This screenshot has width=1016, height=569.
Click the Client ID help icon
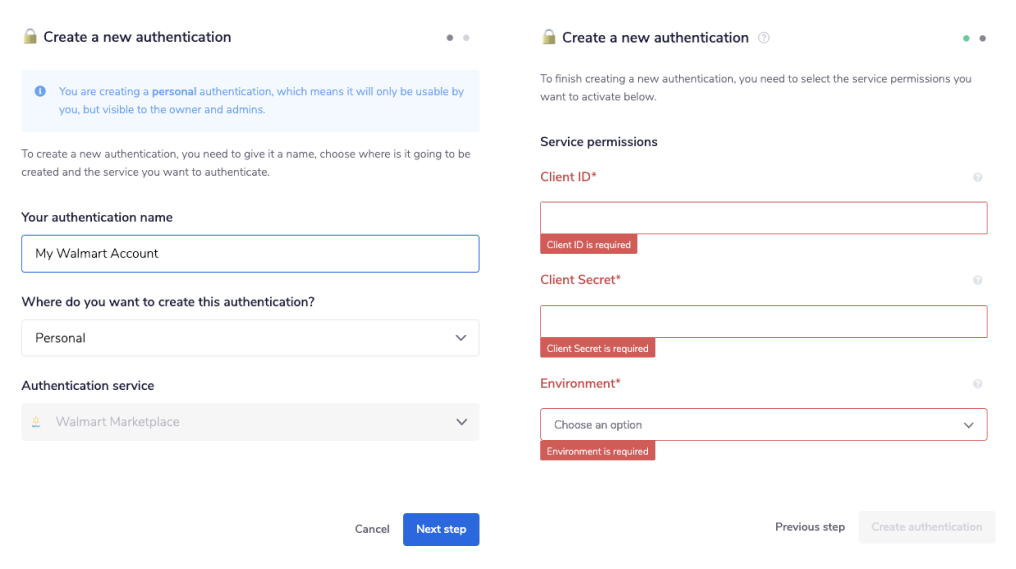pyautogui.click(x=977, y=177)
